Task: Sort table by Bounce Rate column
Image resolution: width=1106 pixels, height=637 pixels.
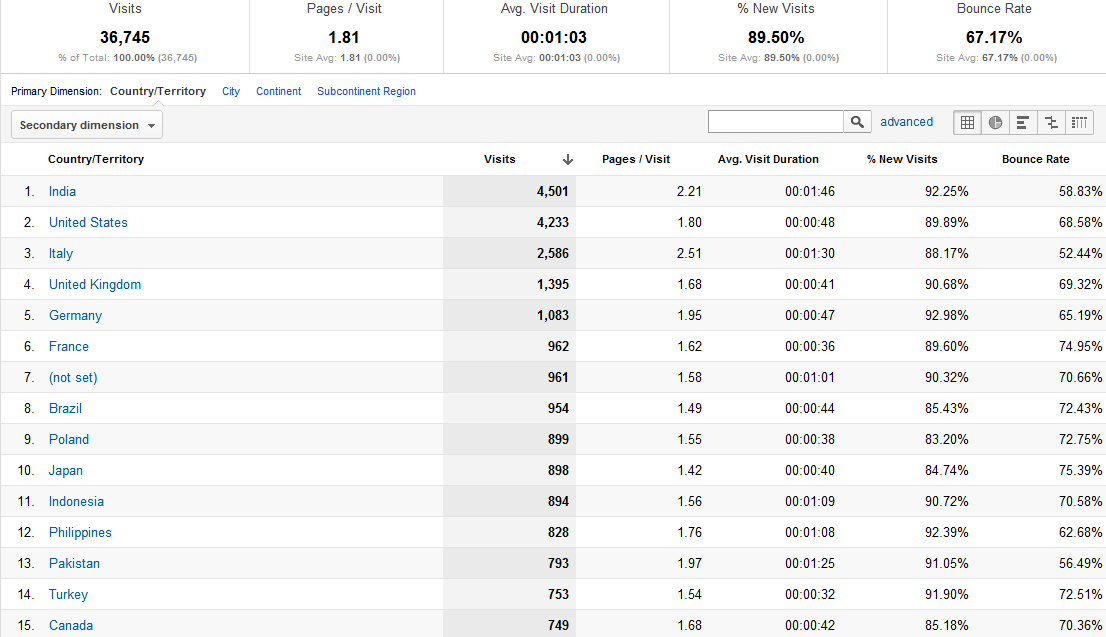Action: [1035, 159]
